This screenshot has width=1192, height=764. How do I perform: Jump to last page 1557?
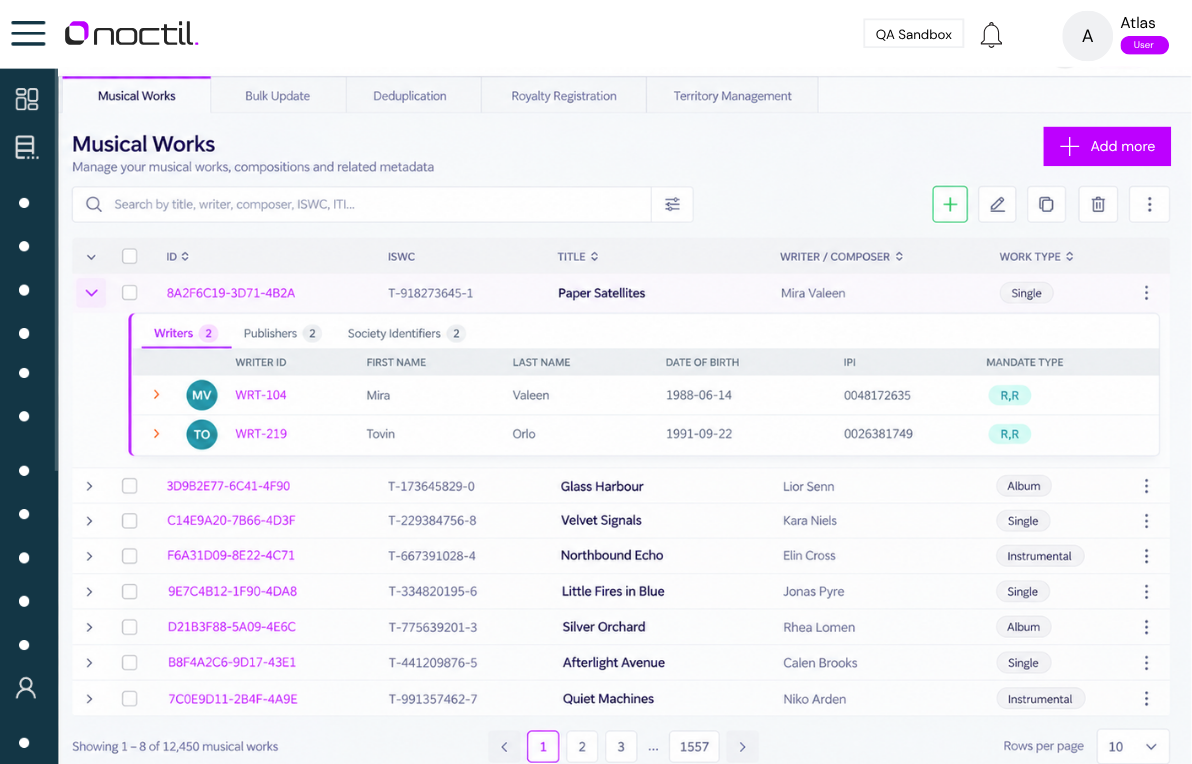694,747
